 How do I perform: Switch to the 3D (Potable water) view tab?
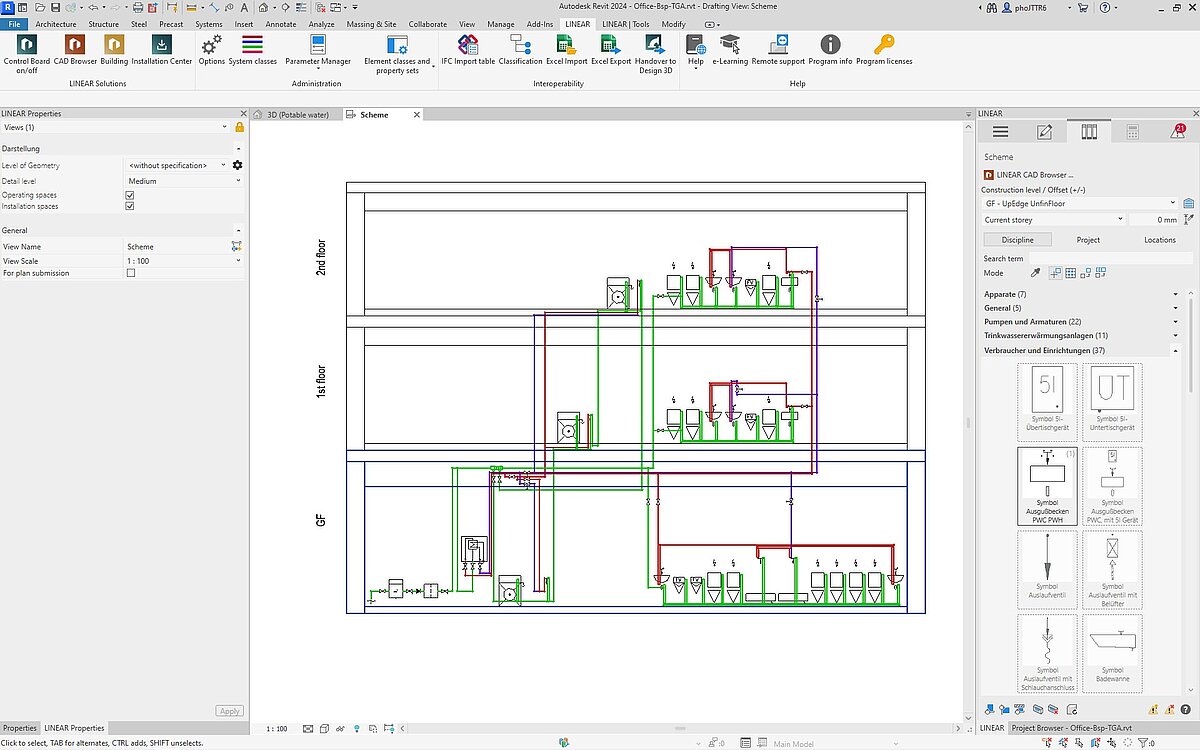point(296,115)
